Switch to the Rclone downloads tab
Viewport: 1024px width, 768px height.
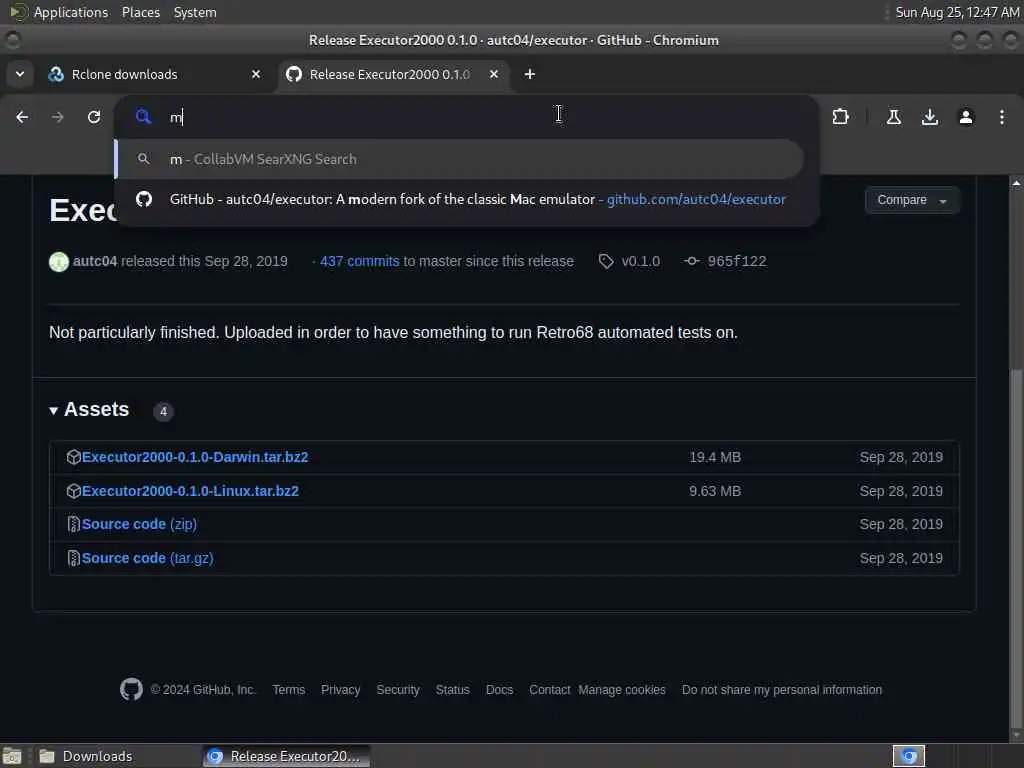155,74
